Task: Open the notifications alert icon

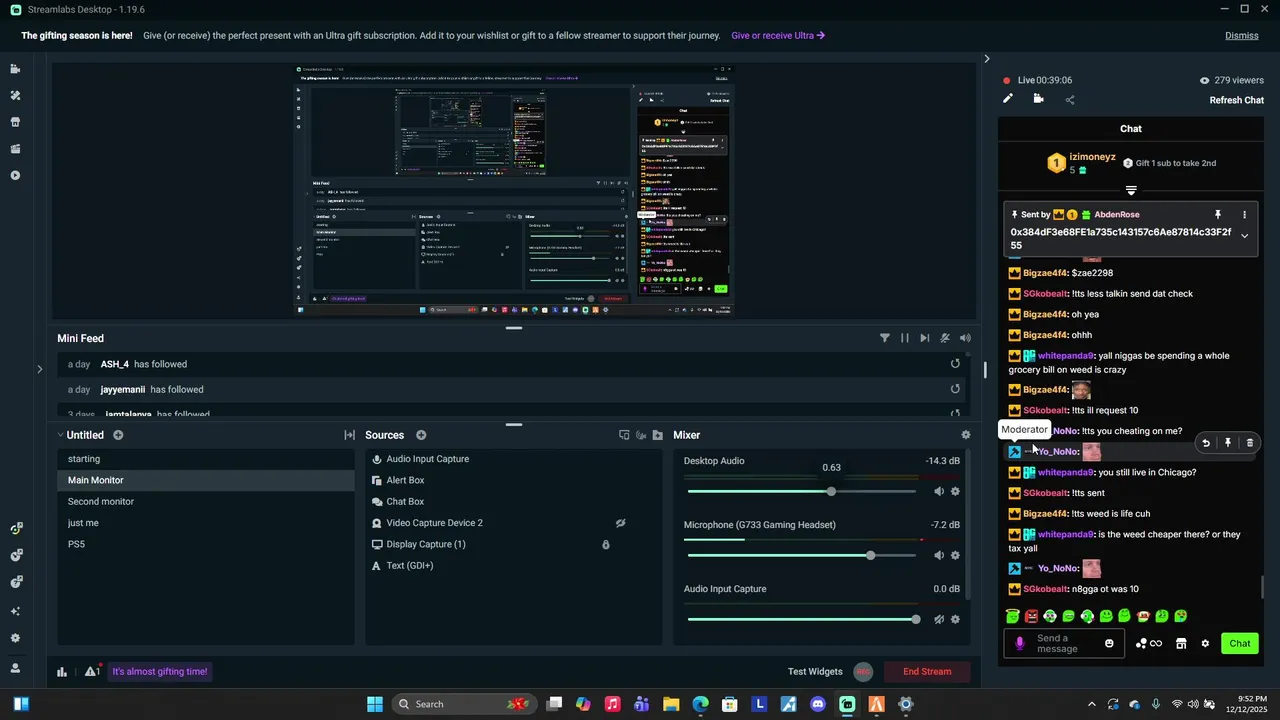Action: 91,672
